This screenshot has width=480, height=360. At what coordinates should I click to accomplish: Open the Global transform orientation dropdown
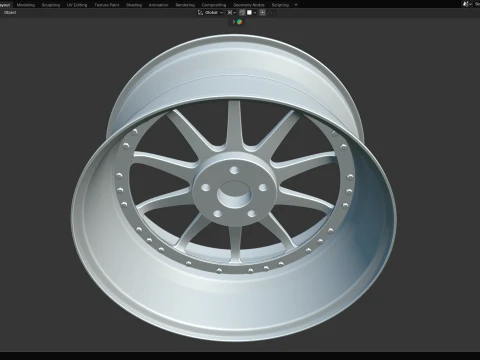pyautogui.click(x=210, y=13)
